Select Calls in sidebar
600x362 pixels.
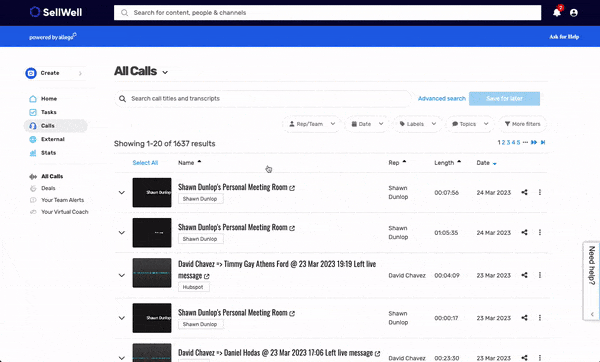tap(55, 126)
